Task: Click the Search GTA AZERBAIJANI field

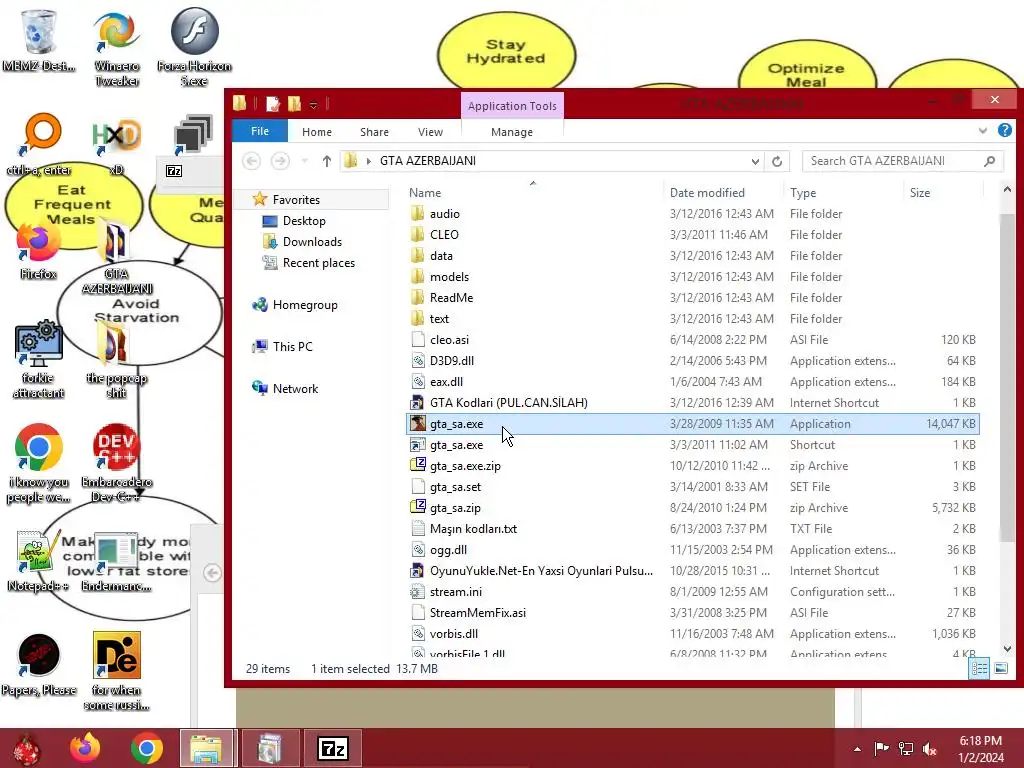Action: click(x=903, y=161)
